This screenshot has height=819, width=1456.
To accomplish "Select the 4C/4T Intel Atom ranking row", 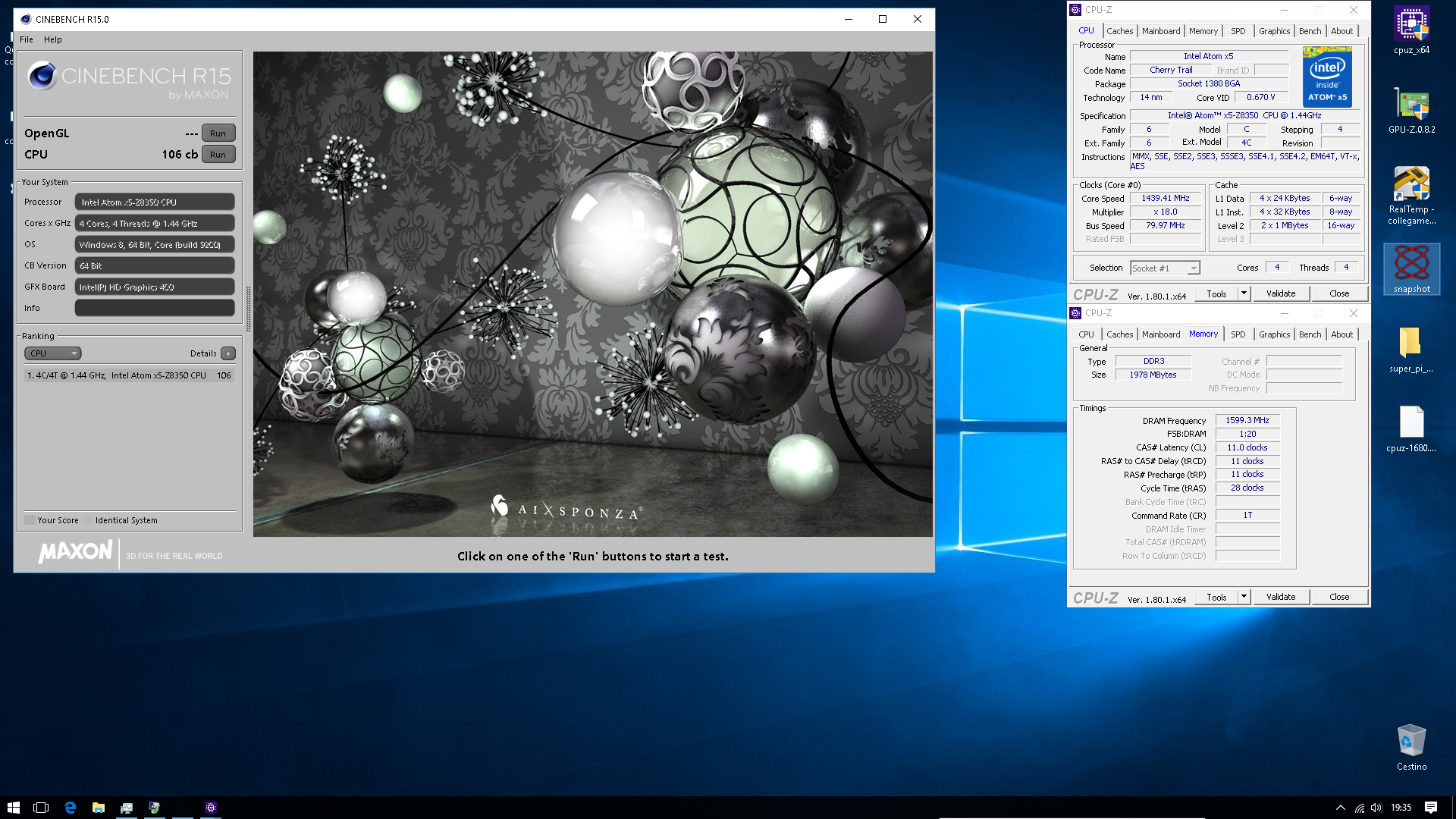I will pyautogui.click(x=129, y=375).
